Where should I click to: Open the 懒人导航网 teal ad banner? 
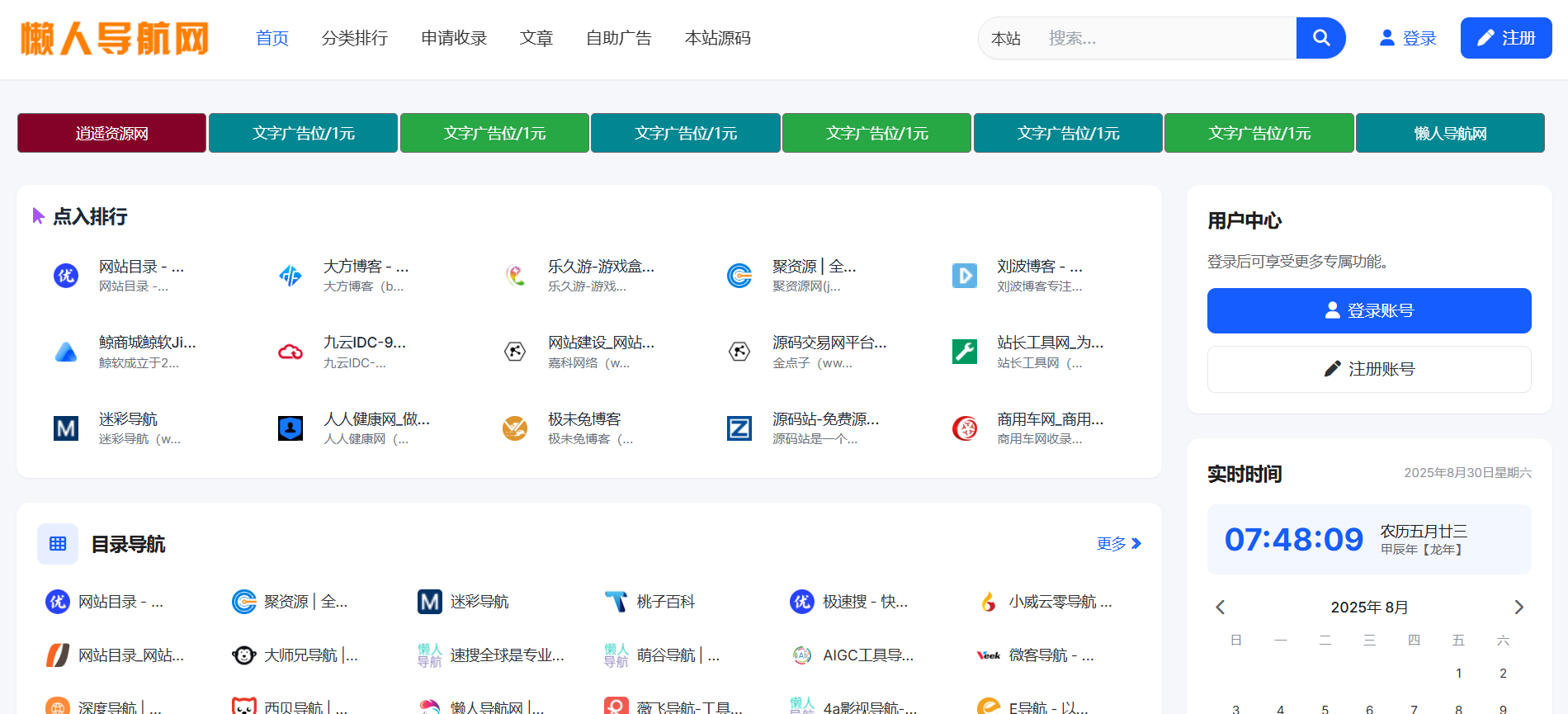tap(1450, 133)
